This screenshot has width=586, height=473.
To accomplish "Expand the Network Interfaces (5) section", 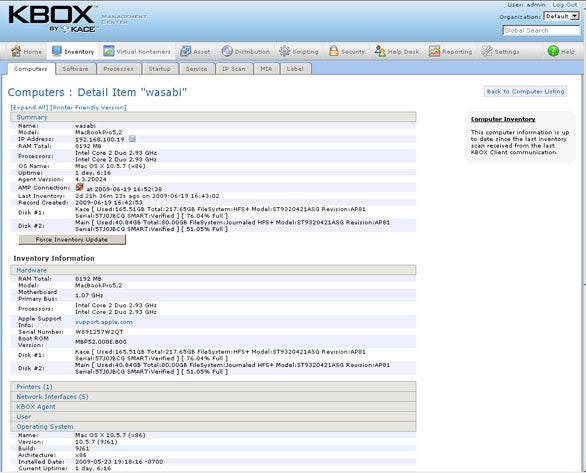I will pyautogui.click(x=213, y=397).
